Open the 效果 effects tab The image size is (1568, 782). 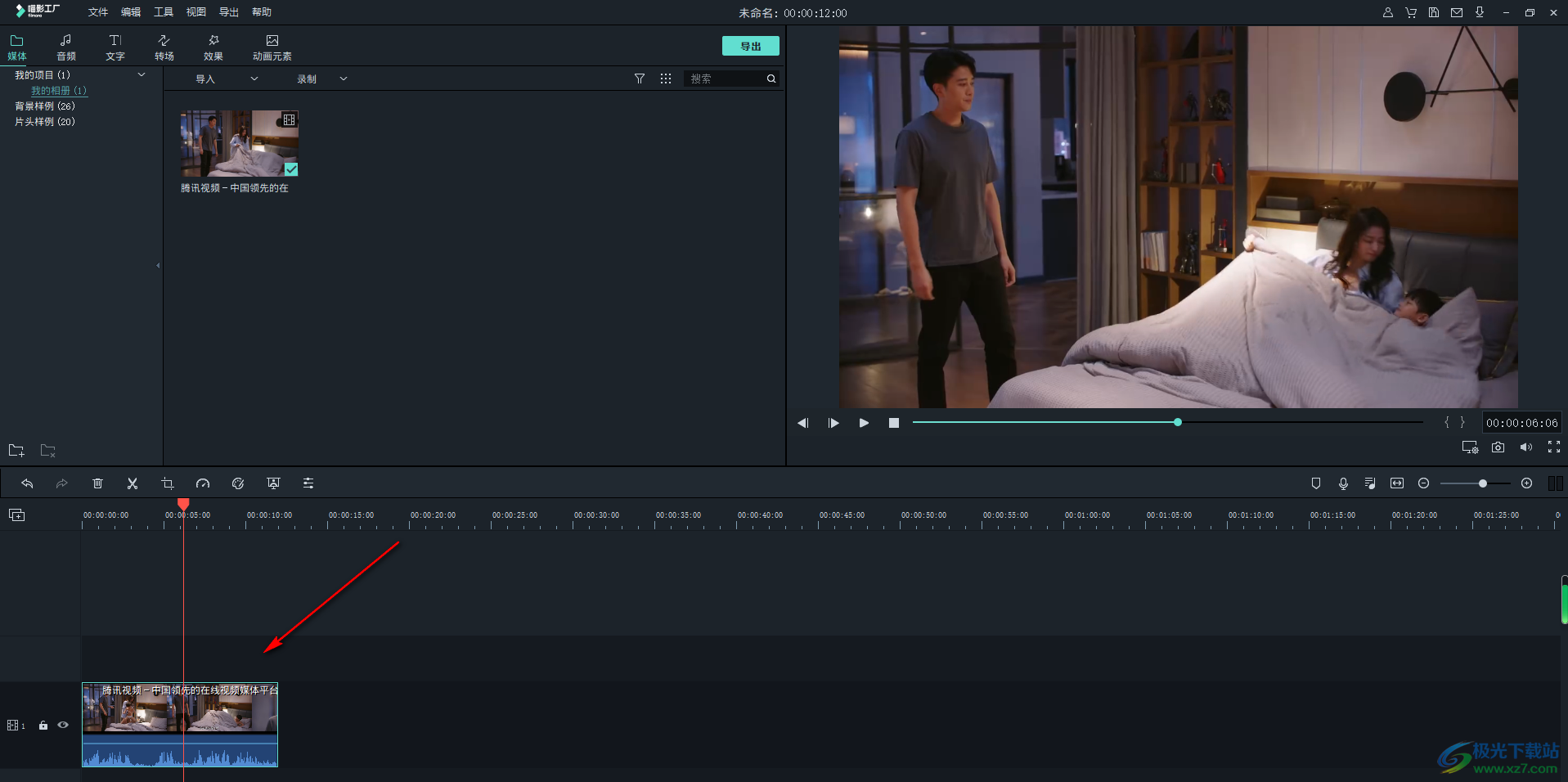tap(213, 47)
